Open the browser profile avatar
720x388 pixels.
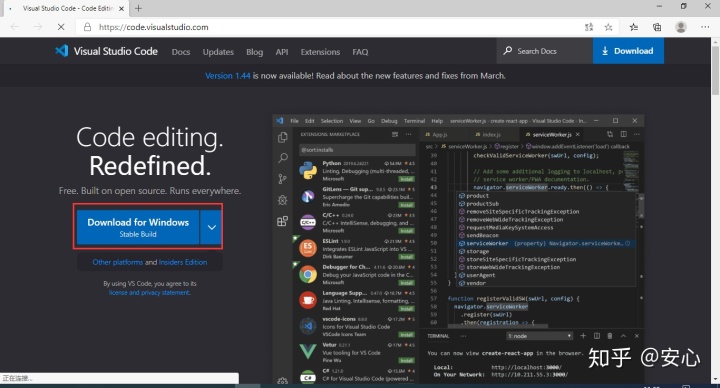(x=681, y=27)
